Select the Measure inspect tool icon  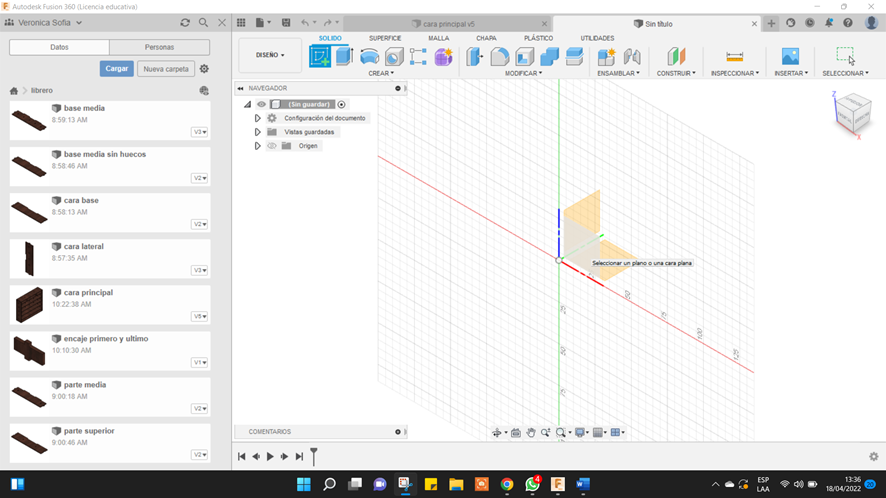point(735,57)
